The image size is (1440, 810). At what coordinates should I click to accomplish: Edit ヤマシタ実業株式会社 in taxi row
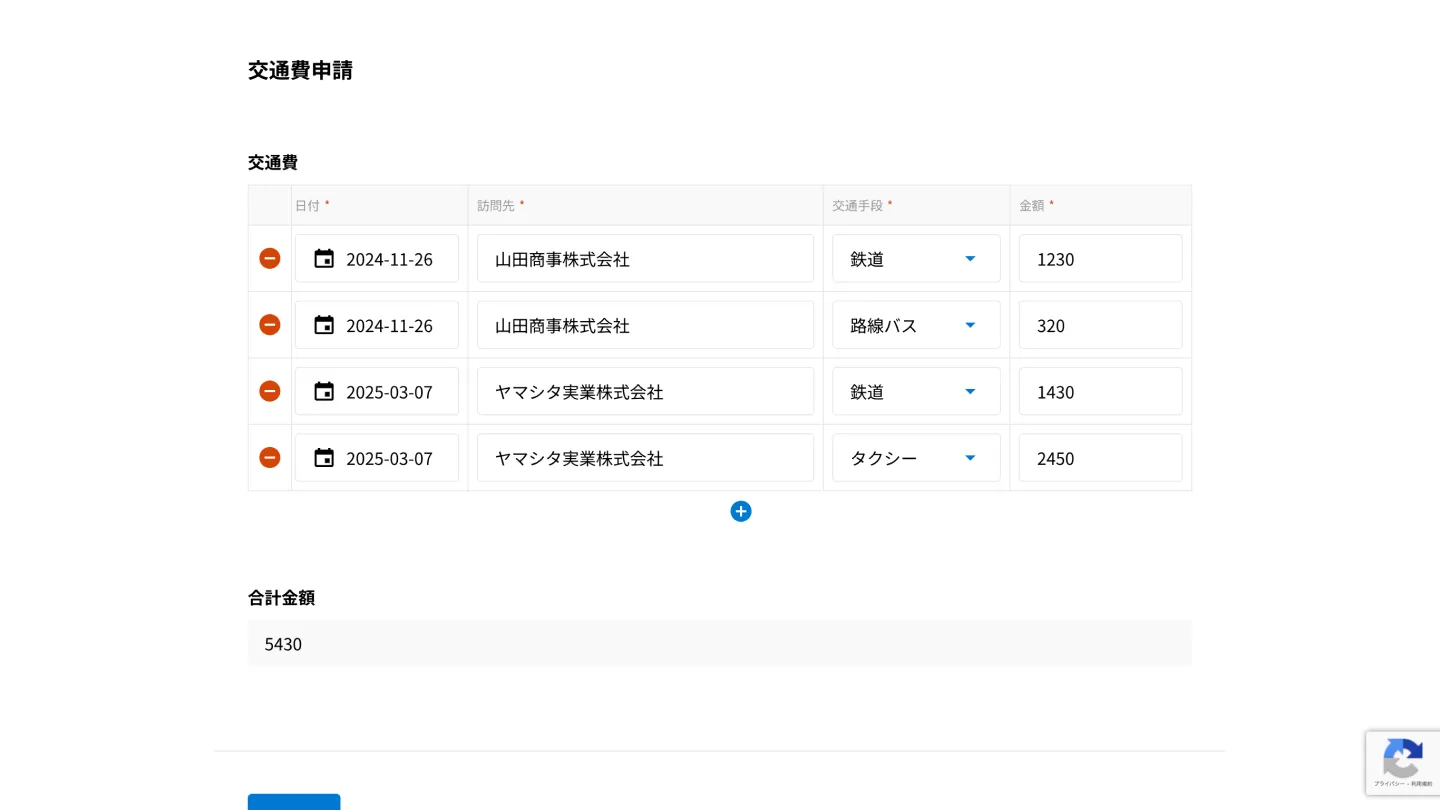point(645,458)
